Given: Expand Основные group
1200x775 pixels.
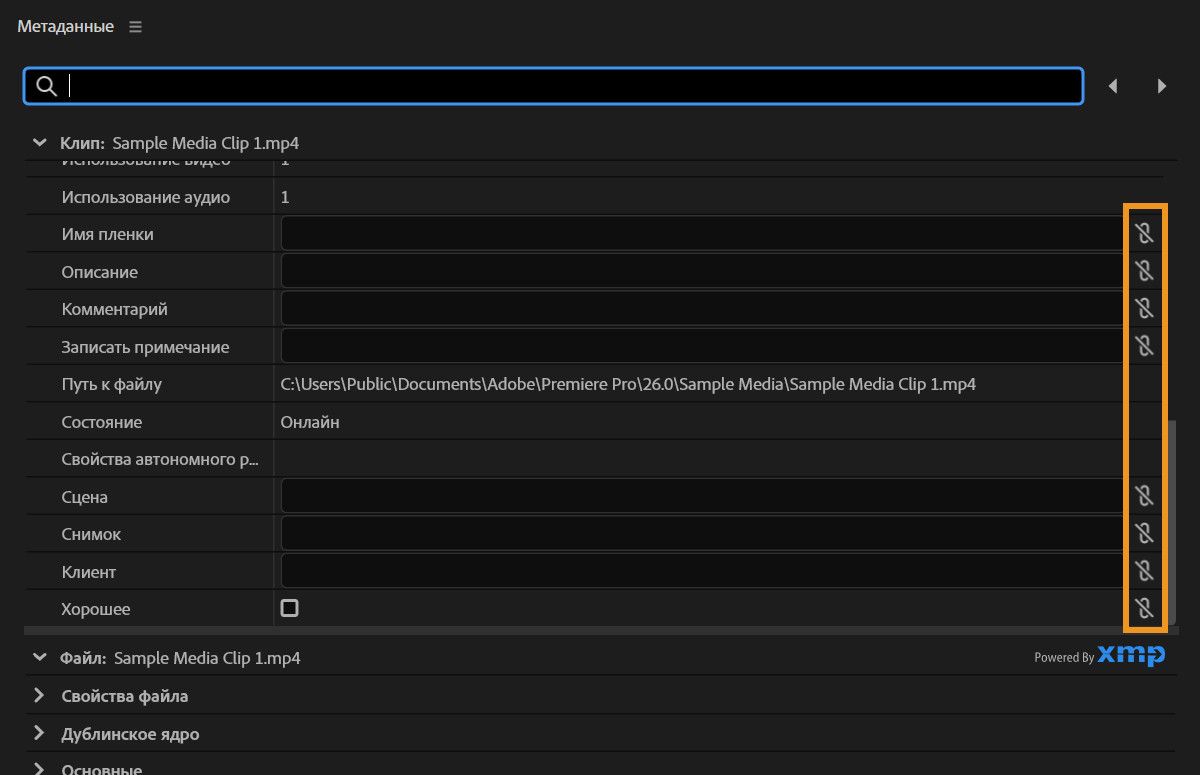Looking at the screenshot, I should point(39,769).
